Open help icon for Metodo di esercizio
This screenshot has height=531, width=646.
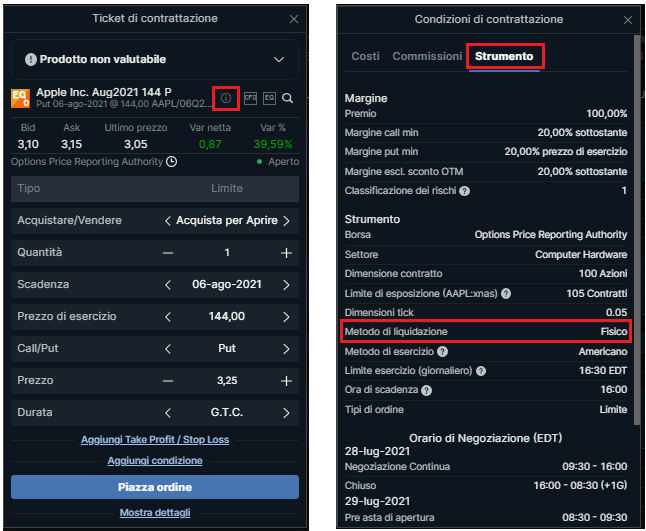[x=442, y=351]
